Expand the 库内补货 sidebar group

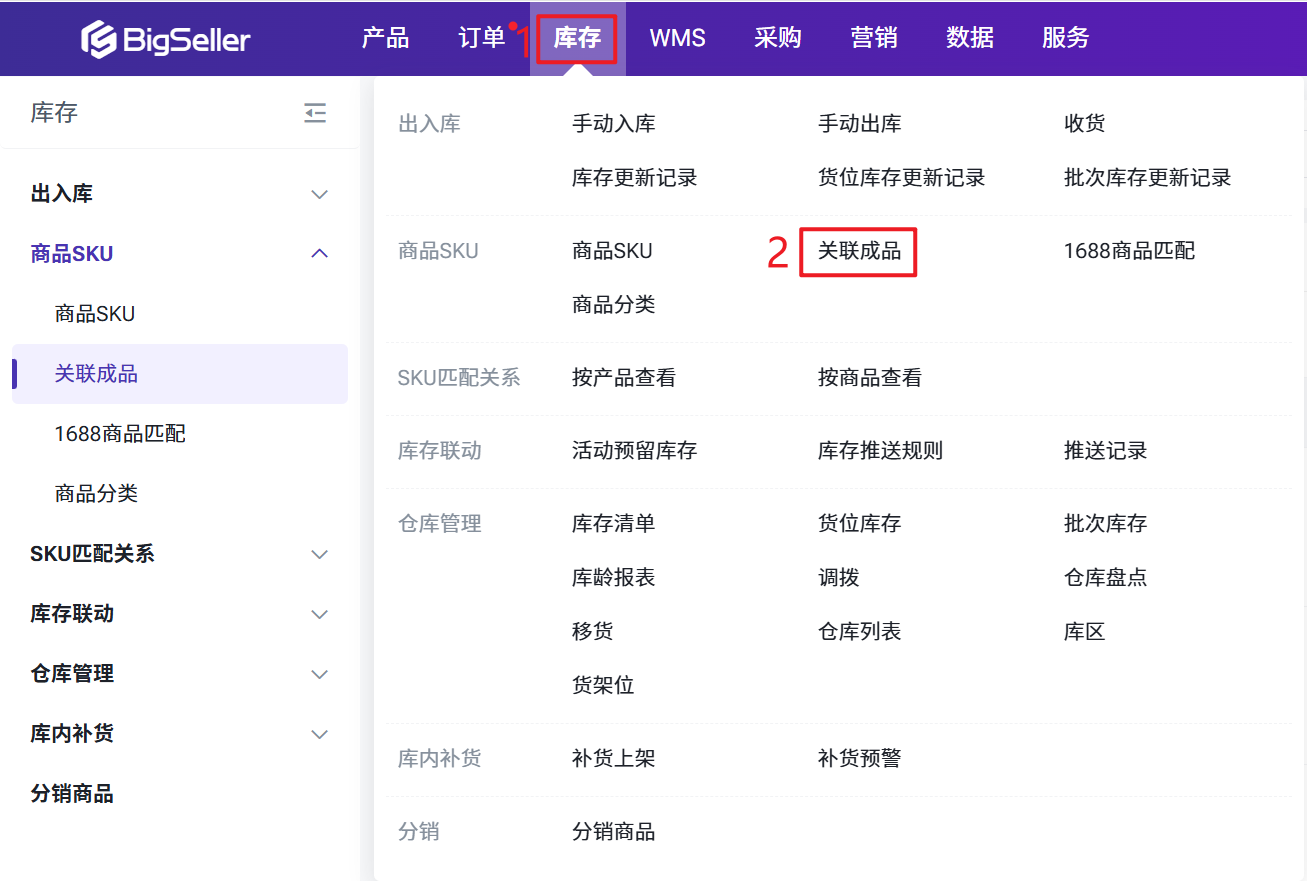(319, 734)
